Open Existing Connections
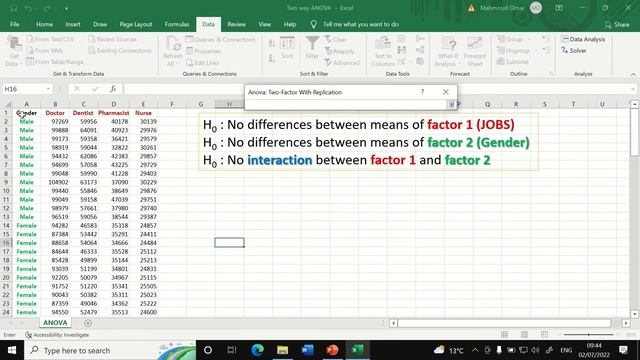 [120, 51]
